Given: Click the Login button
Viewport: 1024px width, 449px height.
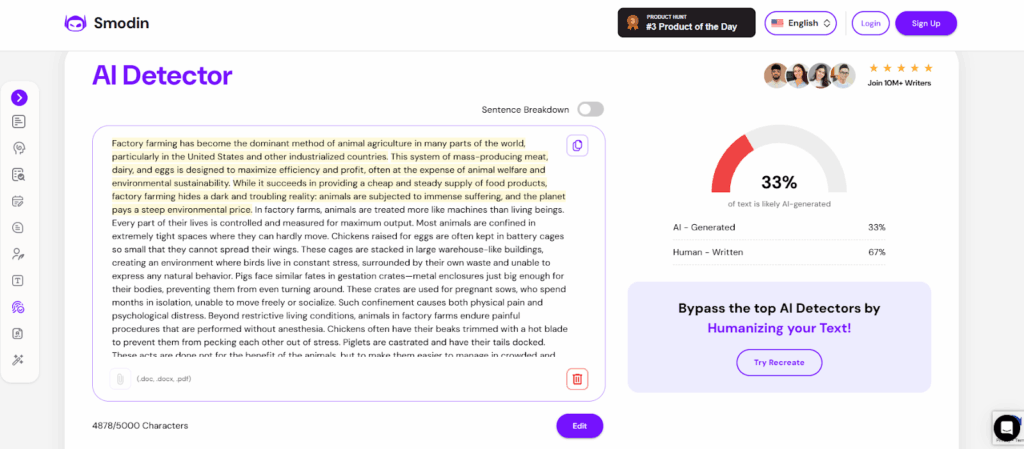Looking at the screenshot, I should (x=871, y=23).
